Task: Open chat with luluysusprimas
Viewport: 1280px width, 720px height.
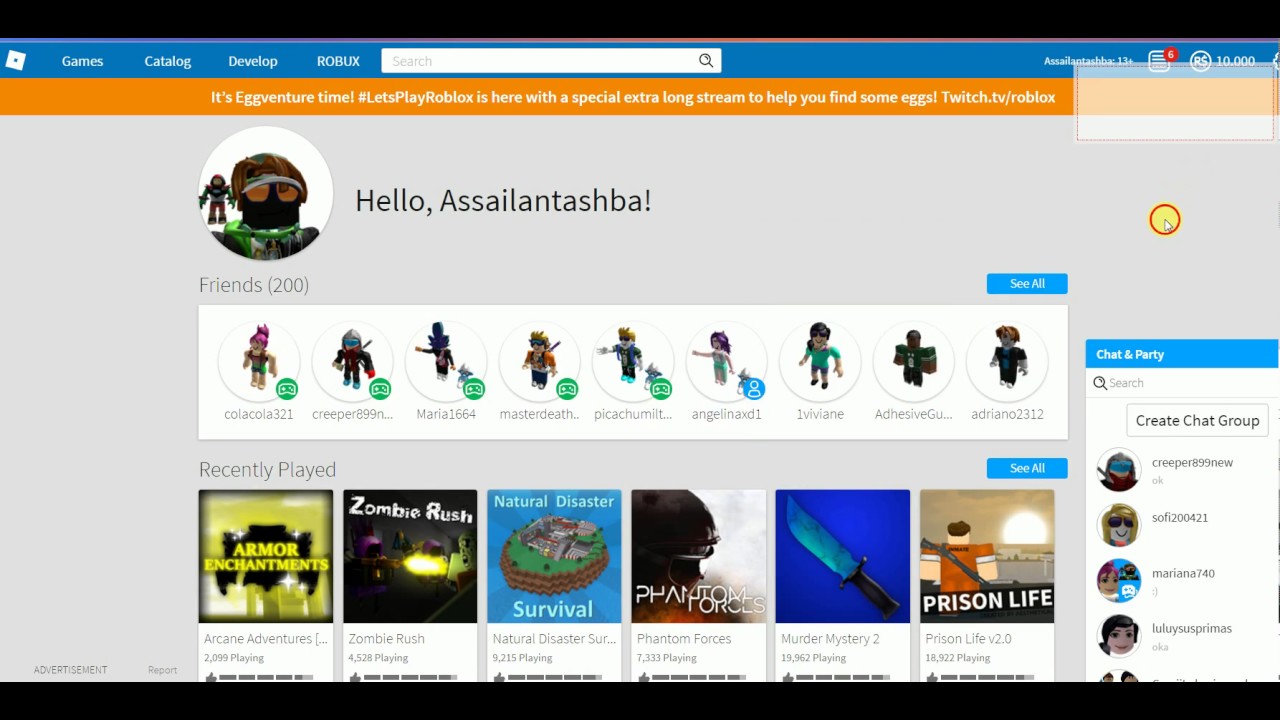Action: point(1182,636)
